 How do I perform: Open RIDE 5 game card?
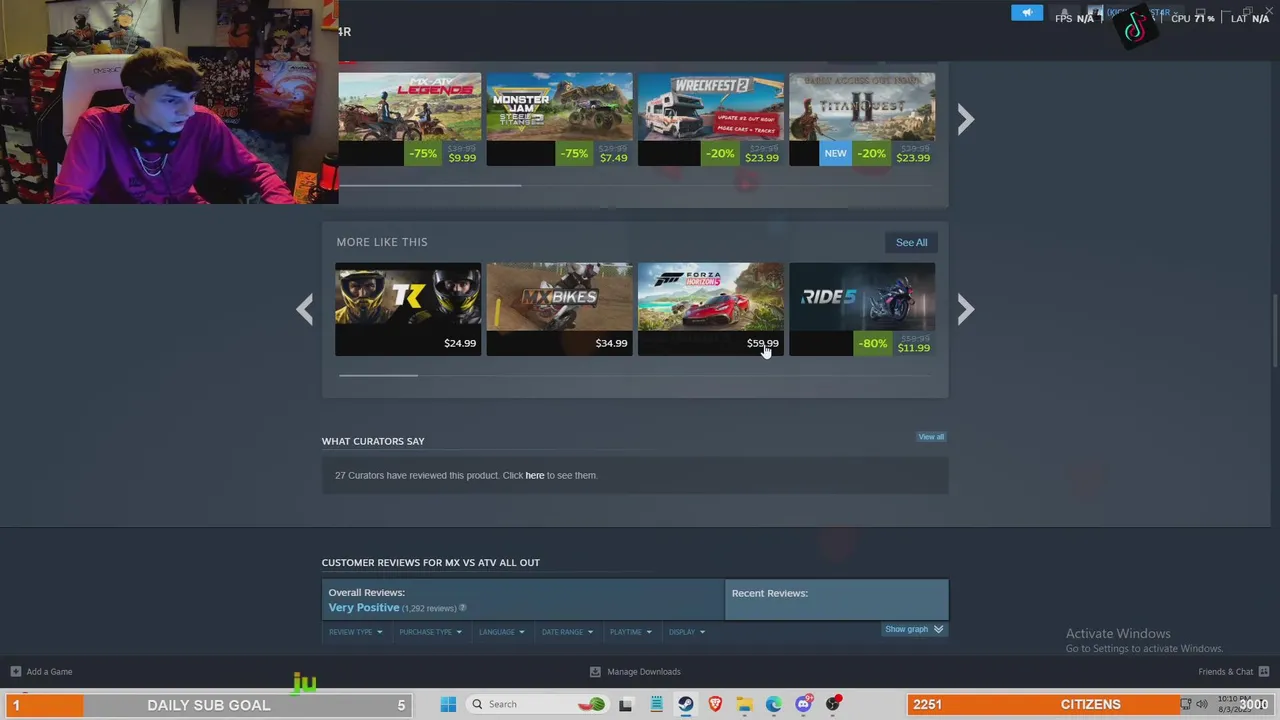[862, 309]
